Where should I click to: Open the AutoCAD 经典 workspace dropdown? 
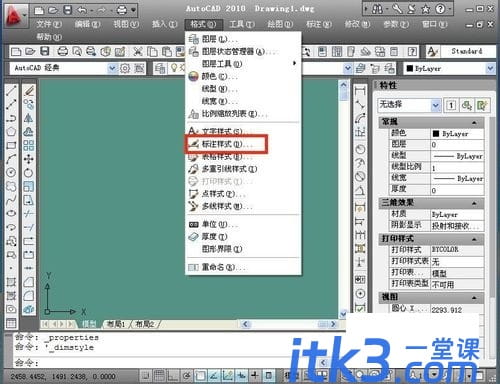pos(112,68)
